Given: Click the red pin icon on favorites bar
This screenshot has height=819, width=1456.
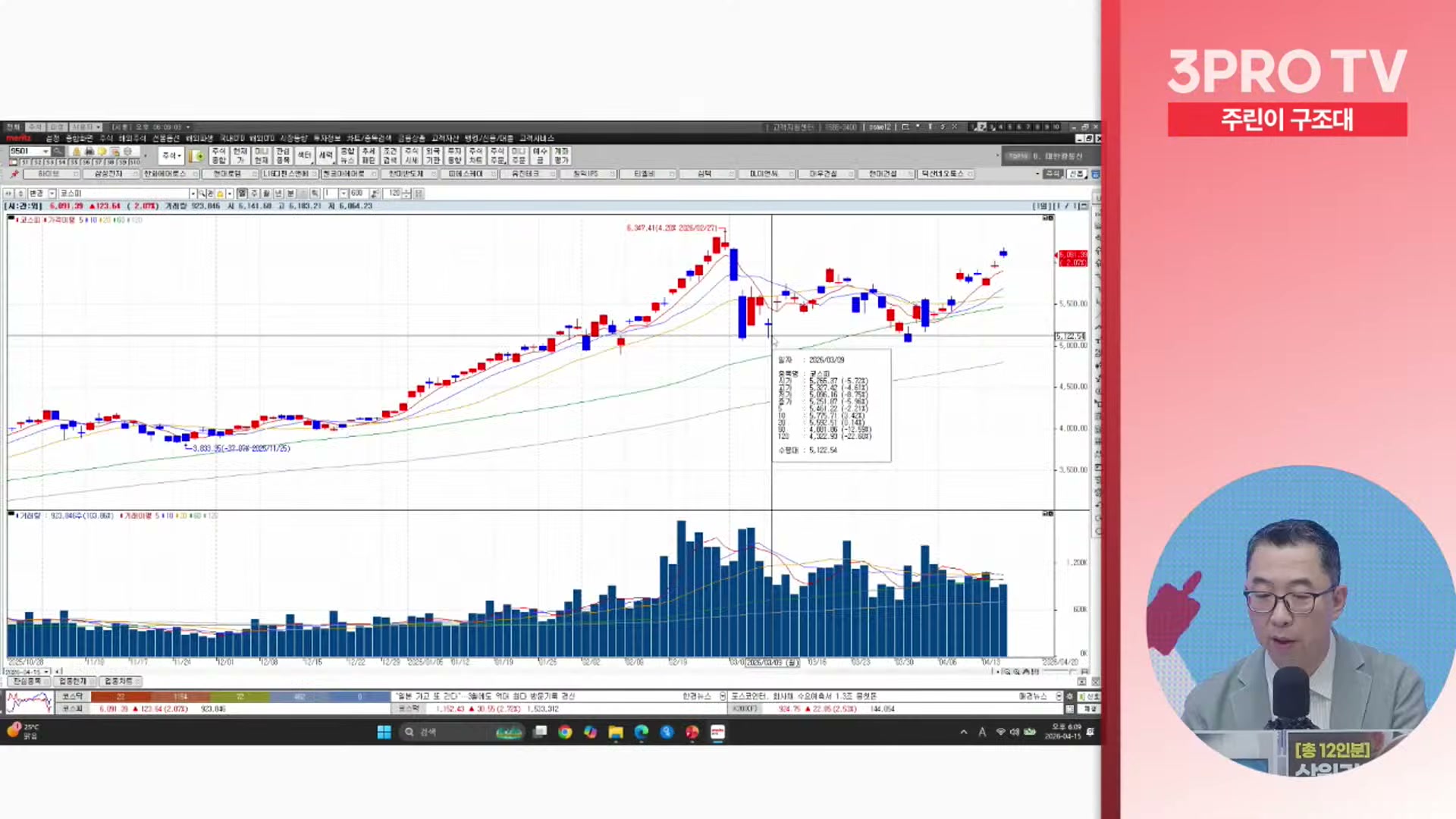Looking at the screenshot, I should (x=14, y=174).
